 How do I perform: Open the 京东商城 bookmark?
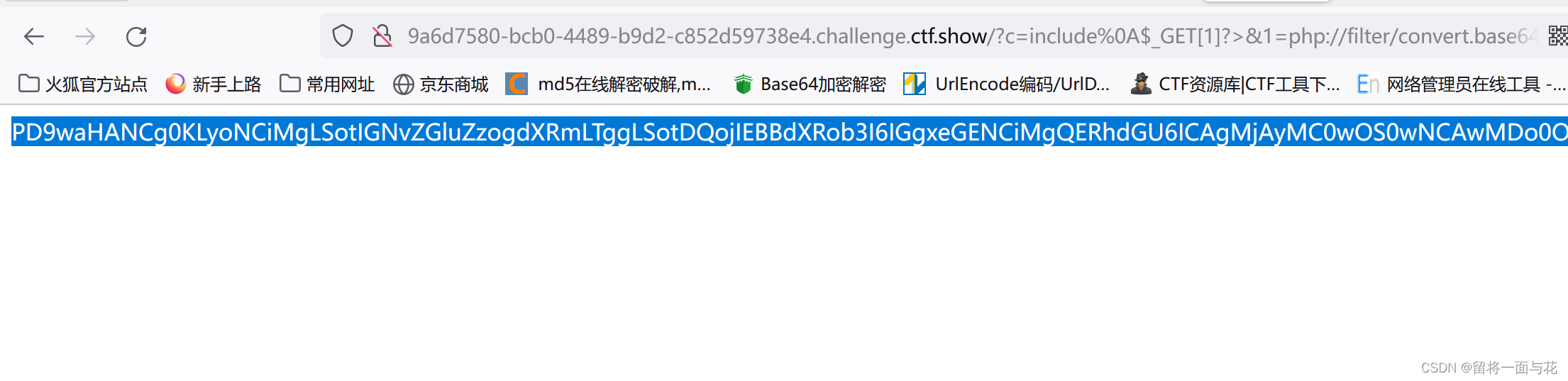pyautogui.click(x=441, y=84)
